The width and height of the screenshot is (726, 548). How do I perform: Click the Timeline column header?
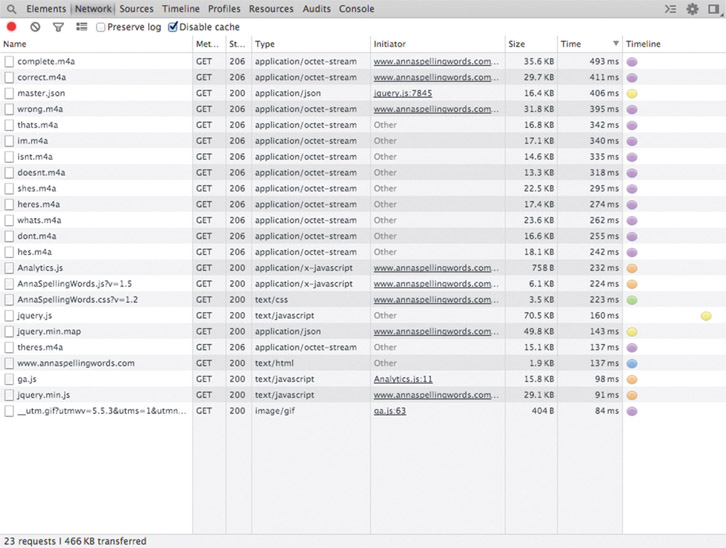click(x=643, y=44)
